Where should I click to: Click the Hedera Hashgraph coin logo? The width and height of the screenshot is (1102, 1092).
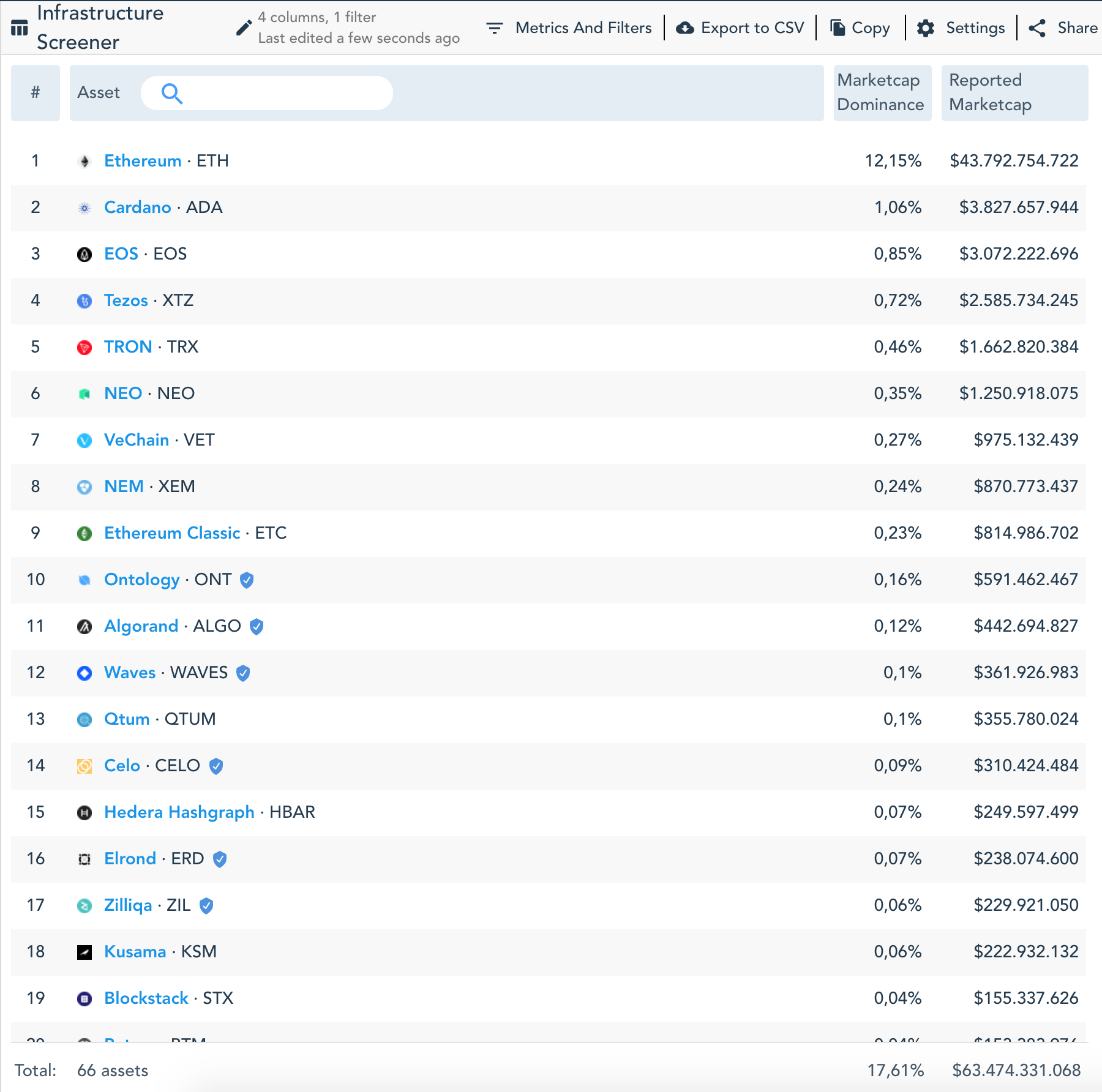pyautogui.click(x=84, y=812)
